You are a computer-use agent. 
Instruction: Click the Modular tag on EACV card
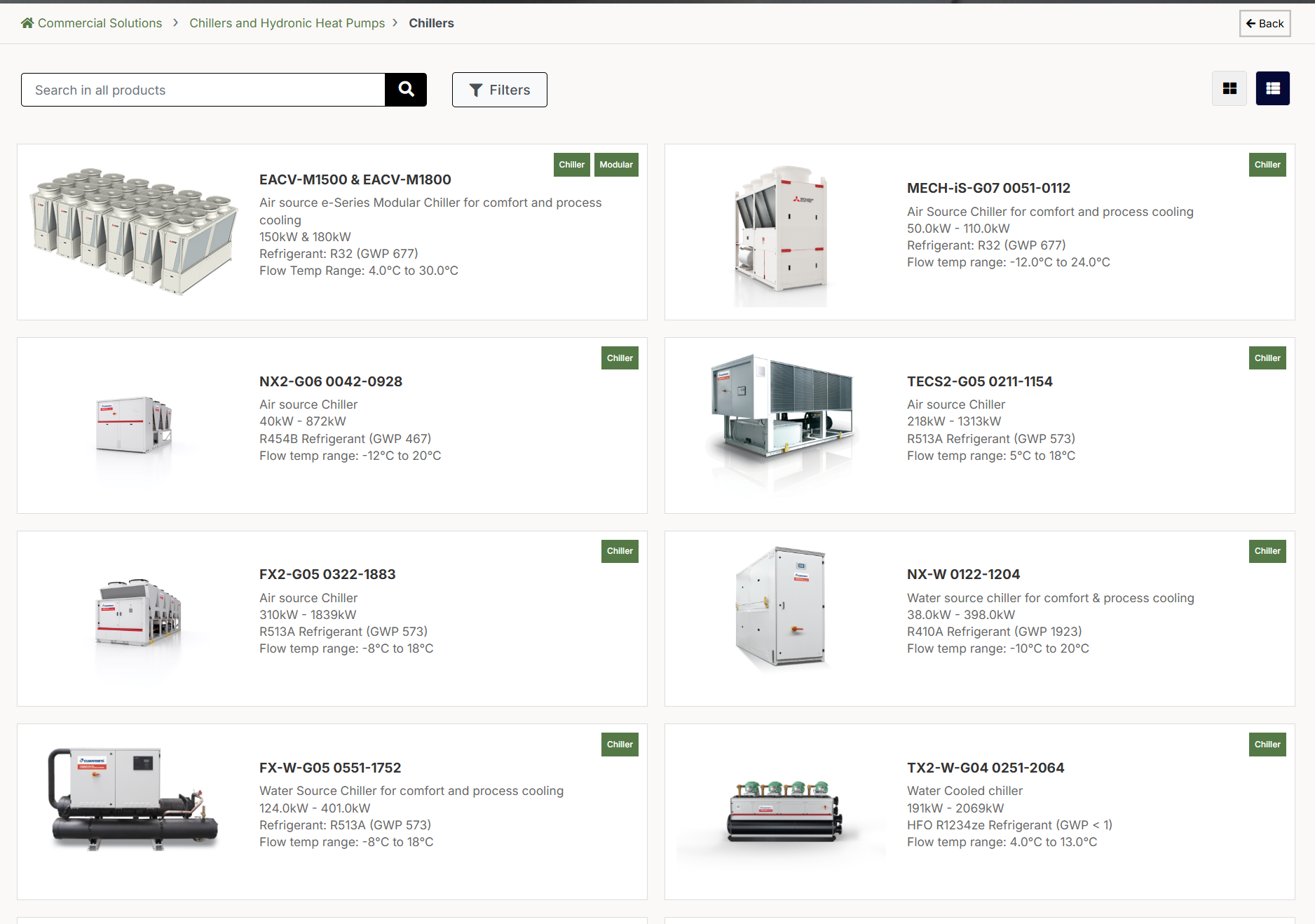tap(616, 165)
